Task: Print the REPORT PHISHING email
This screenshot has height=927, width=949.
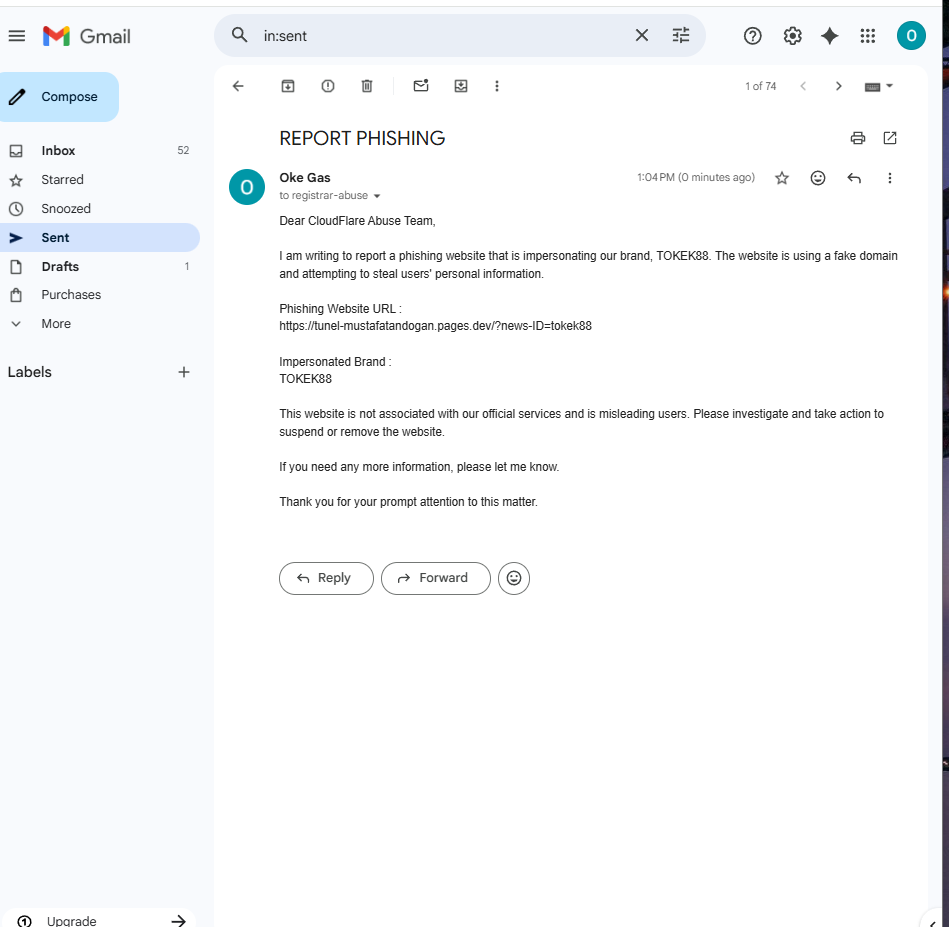Action: click(x=858, y=138)
